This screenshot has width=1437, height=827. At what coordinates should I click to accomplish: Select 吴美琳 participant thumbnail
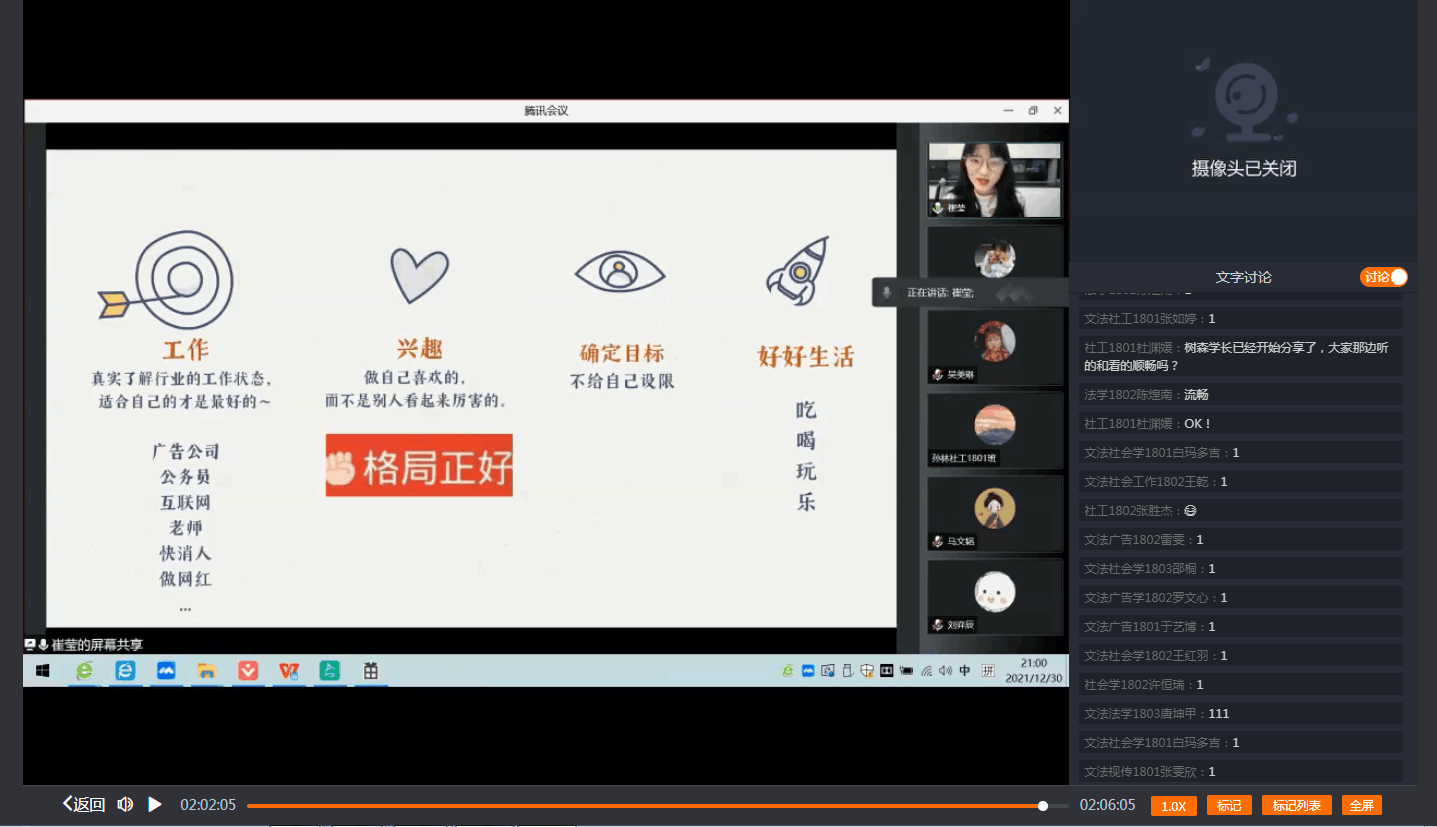[x=994, y=346]
